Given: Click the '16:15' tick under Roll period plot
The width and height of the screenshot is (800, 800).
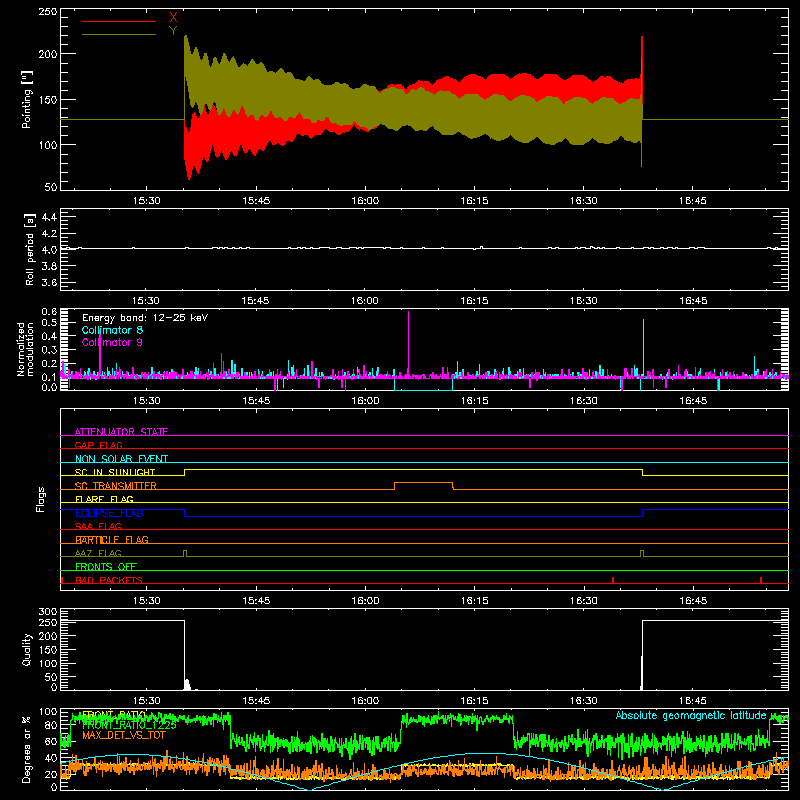Looking at the screenshot, I should (474, 301).
